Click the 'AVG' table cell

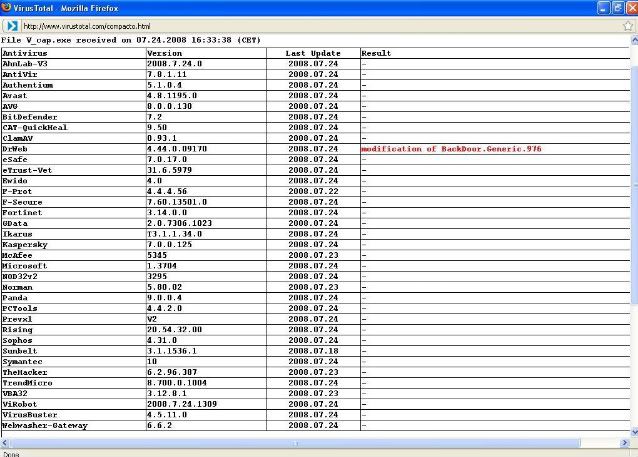coord(74,106)
